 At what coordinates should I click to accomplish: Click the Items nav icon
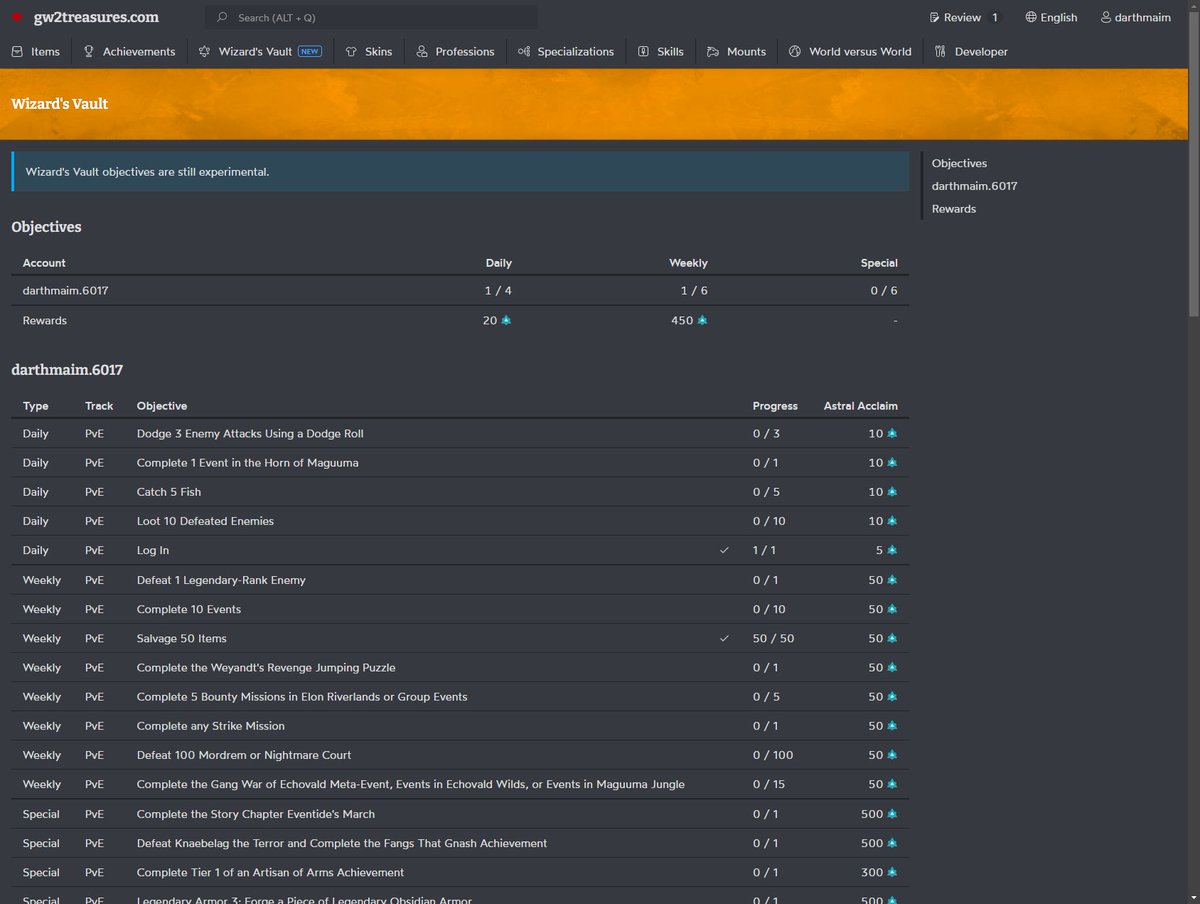pyautogui.click(x=17, y=51)
